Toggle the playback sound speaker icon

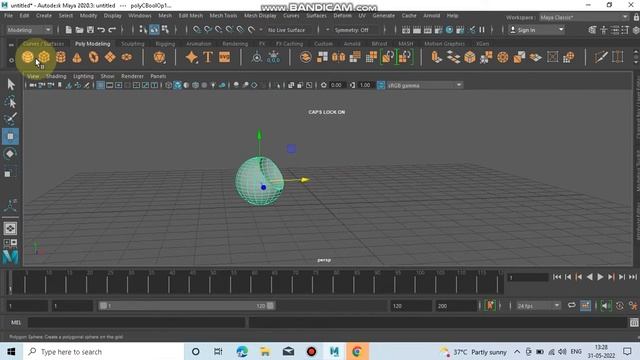[605, 306]
